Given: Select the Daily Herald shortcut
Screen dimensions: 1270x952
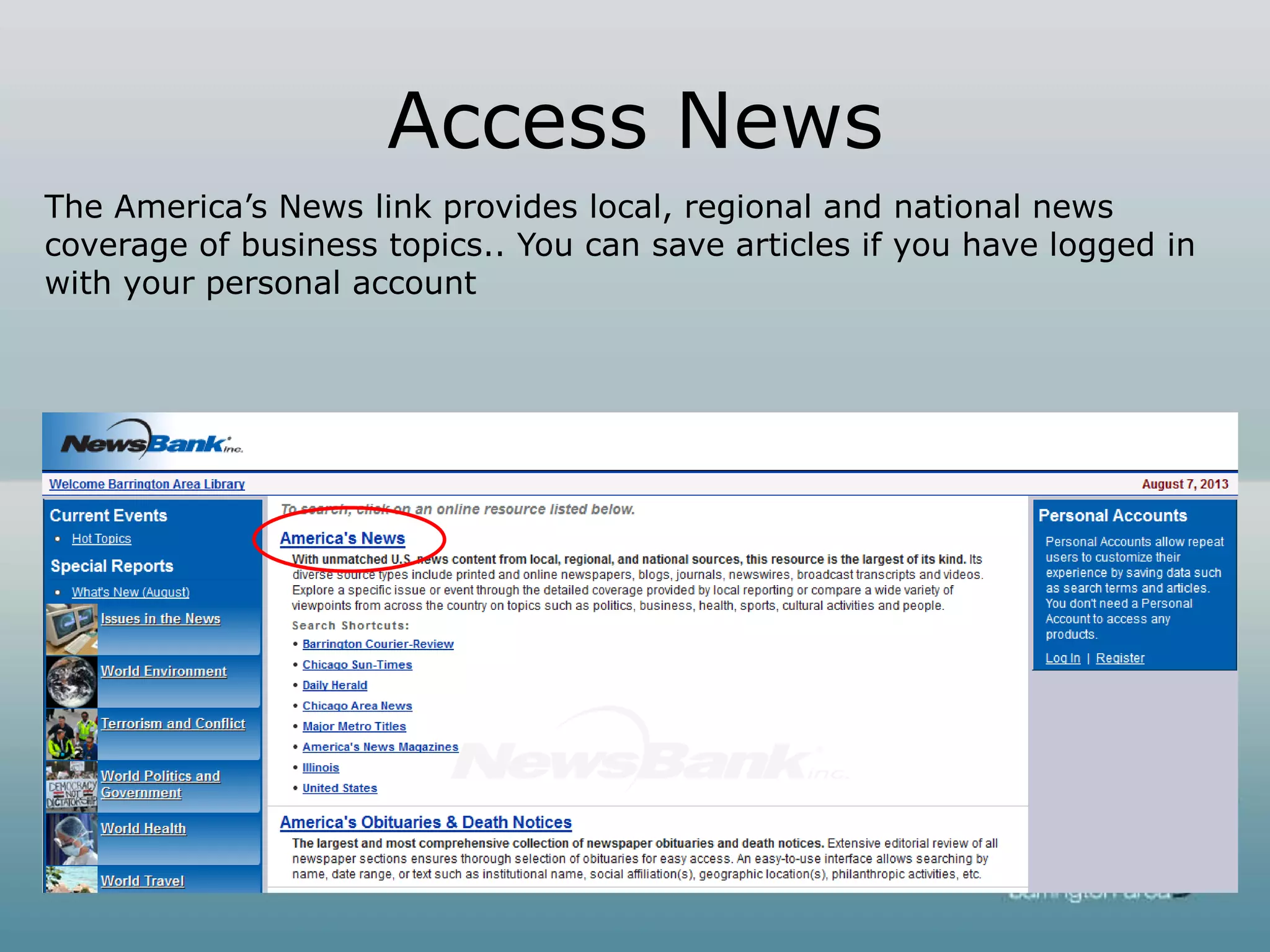Looking at the screenshot, I should (335, 685).
